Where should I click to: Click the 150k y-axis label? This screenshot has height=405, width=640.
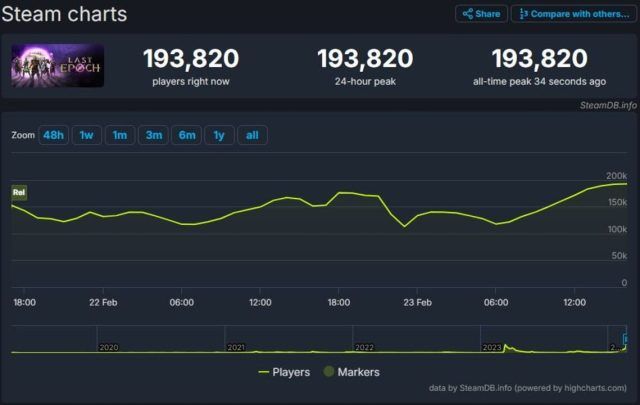(617, 202)
